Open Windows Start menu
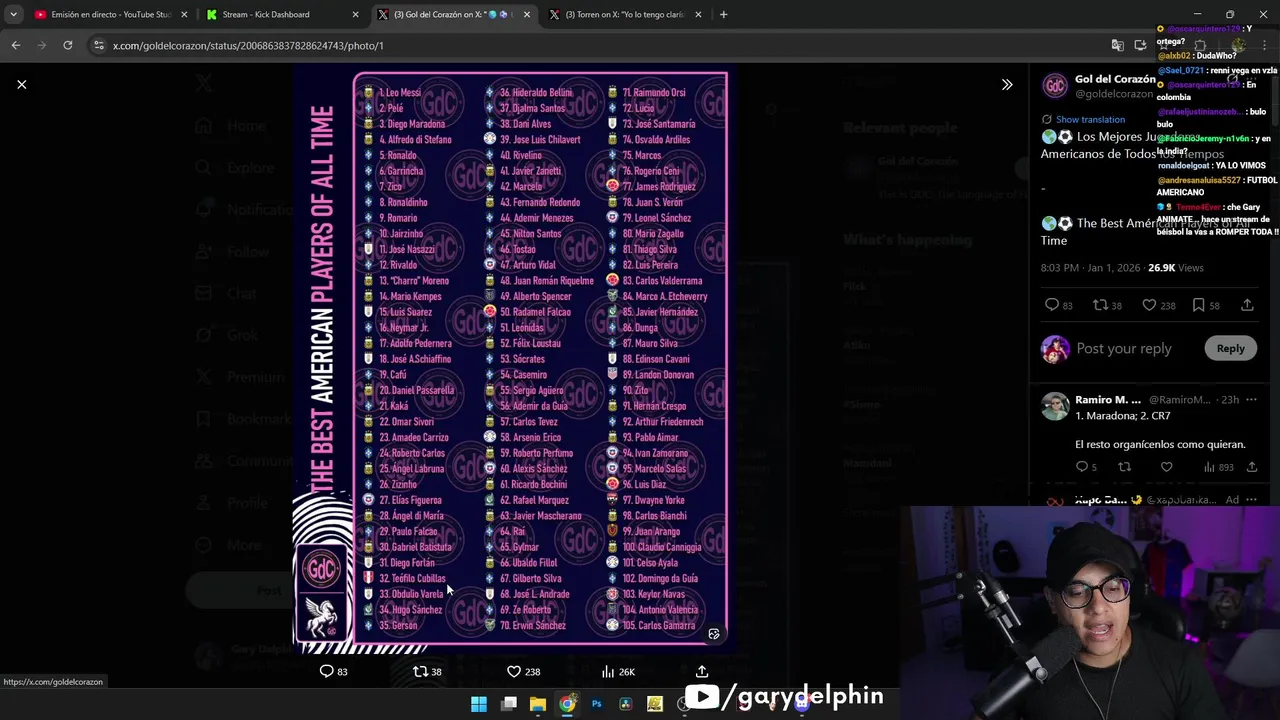Viewport: 1280px width, 720px height. tap(479, 704)
